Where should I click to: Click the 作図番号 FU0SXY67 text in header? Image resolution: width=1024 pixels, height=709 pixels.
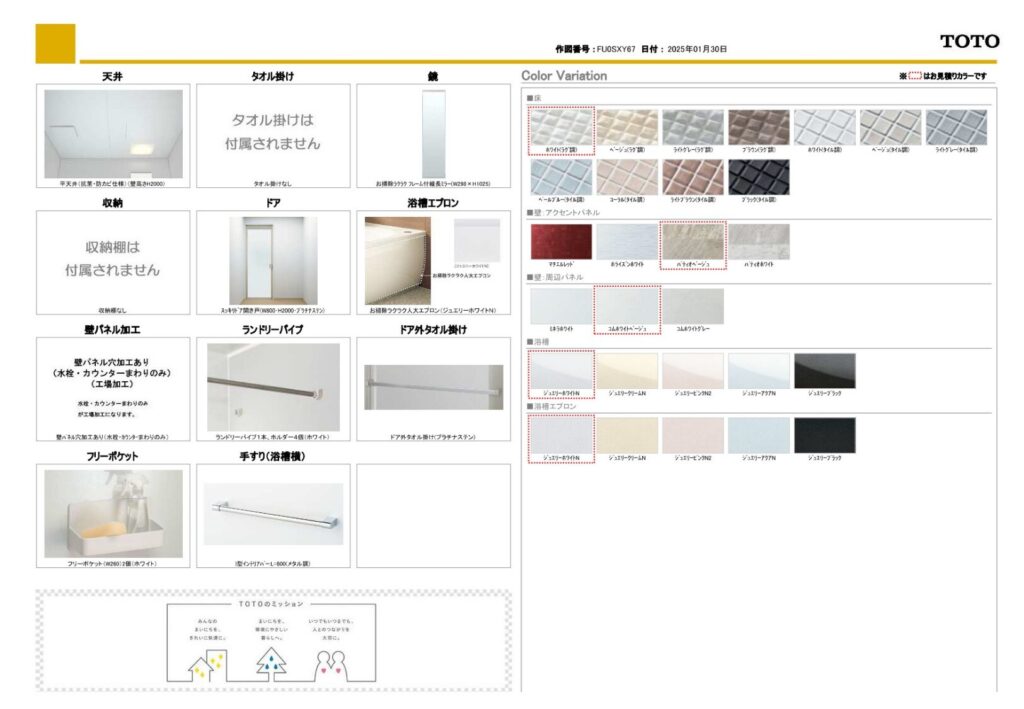click(595, 48)
